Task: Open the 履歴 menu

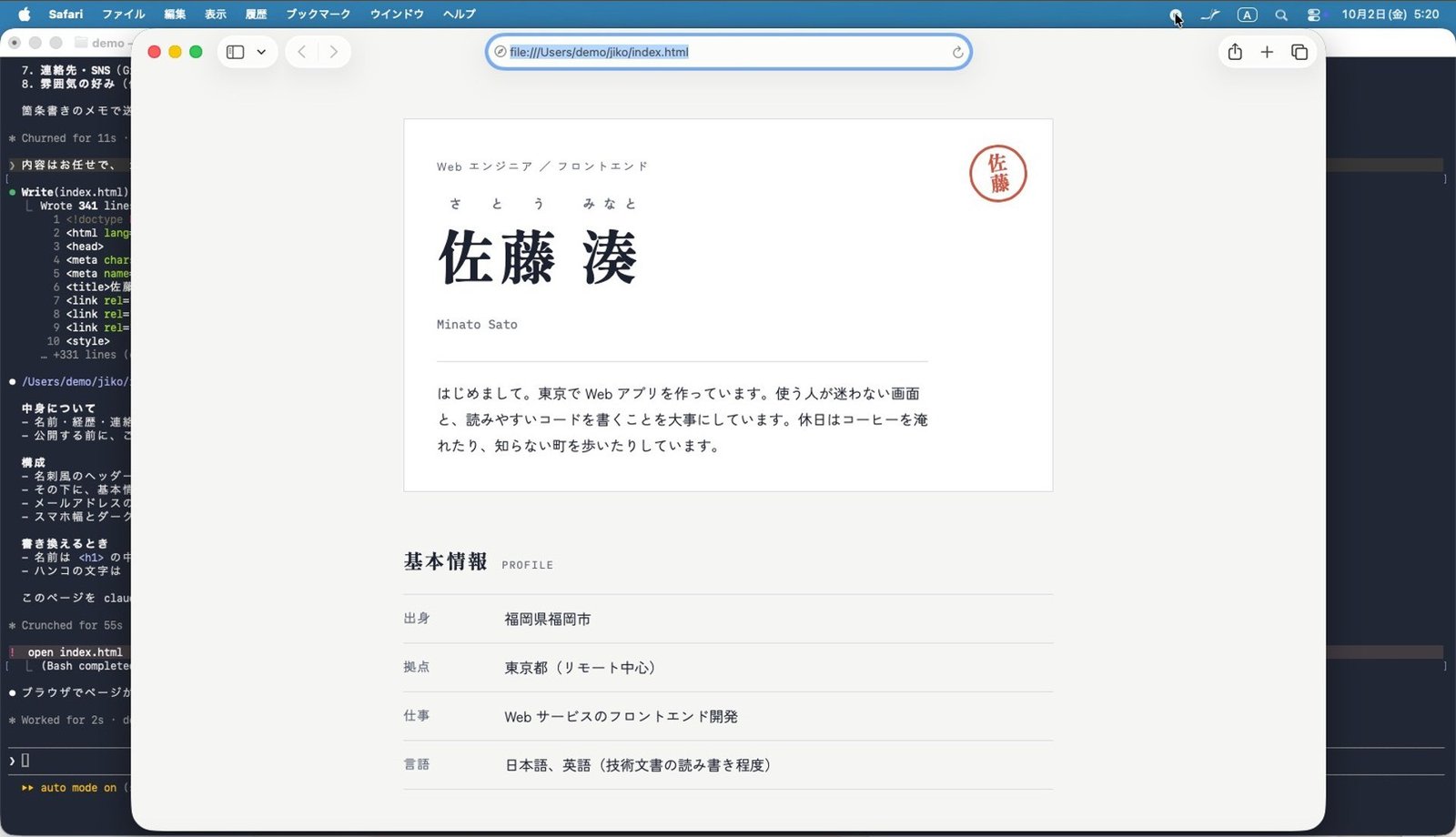Action: tap(257, 14)
